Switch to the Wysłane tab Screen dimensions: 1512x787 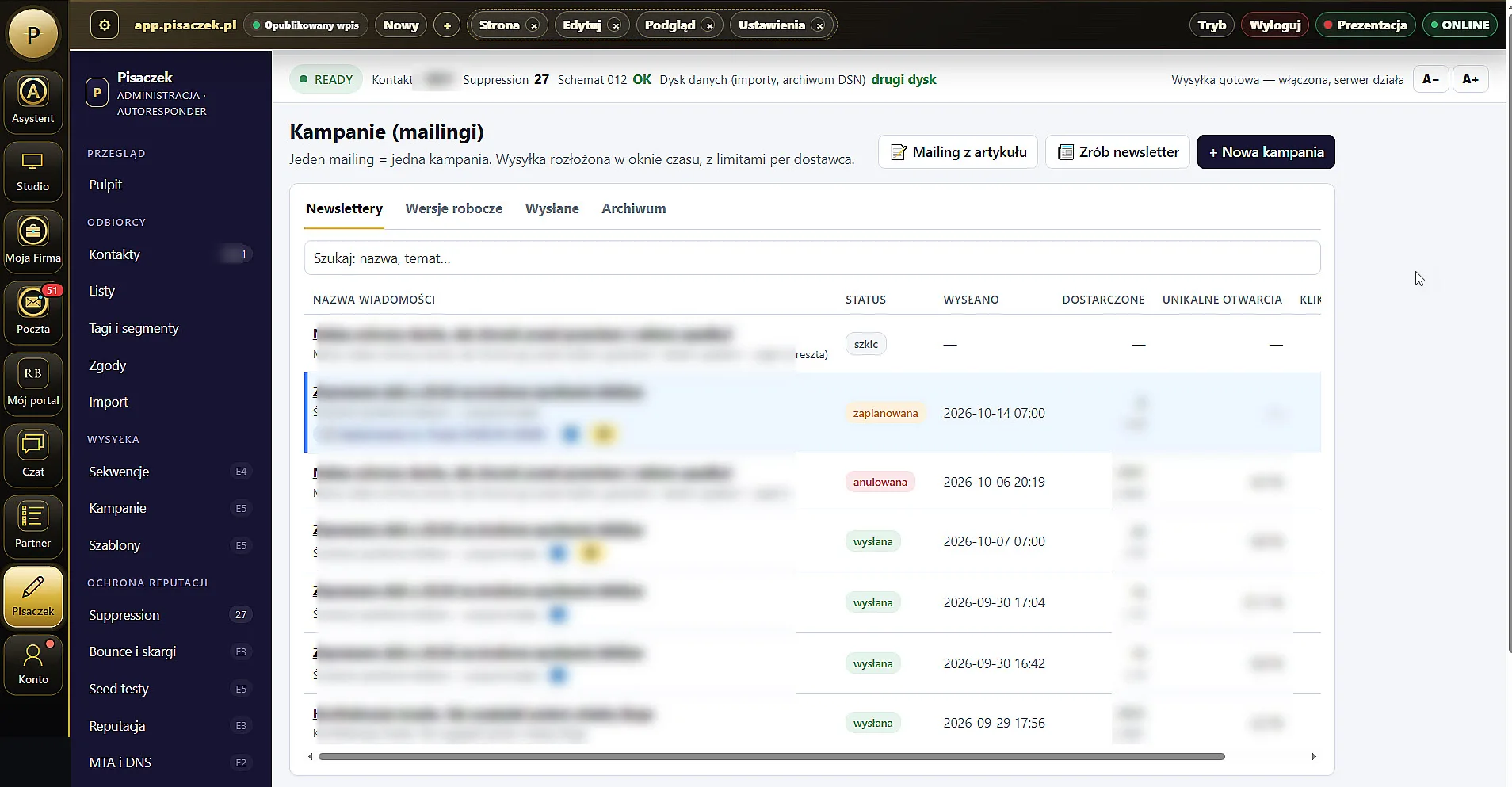coord(552,208)
